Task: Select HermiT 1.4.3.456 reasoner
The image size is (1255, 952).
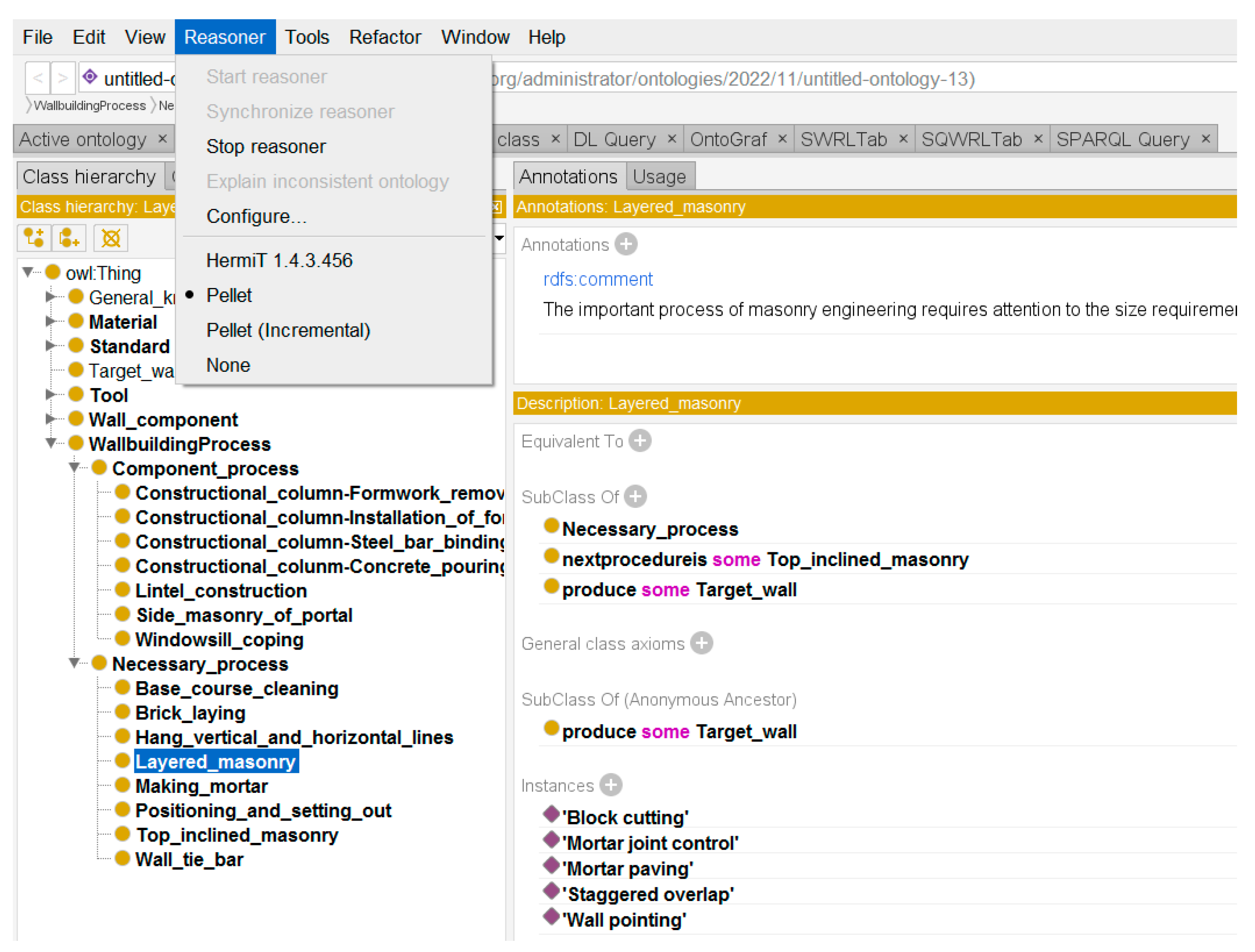Action: tap(279, 261)
